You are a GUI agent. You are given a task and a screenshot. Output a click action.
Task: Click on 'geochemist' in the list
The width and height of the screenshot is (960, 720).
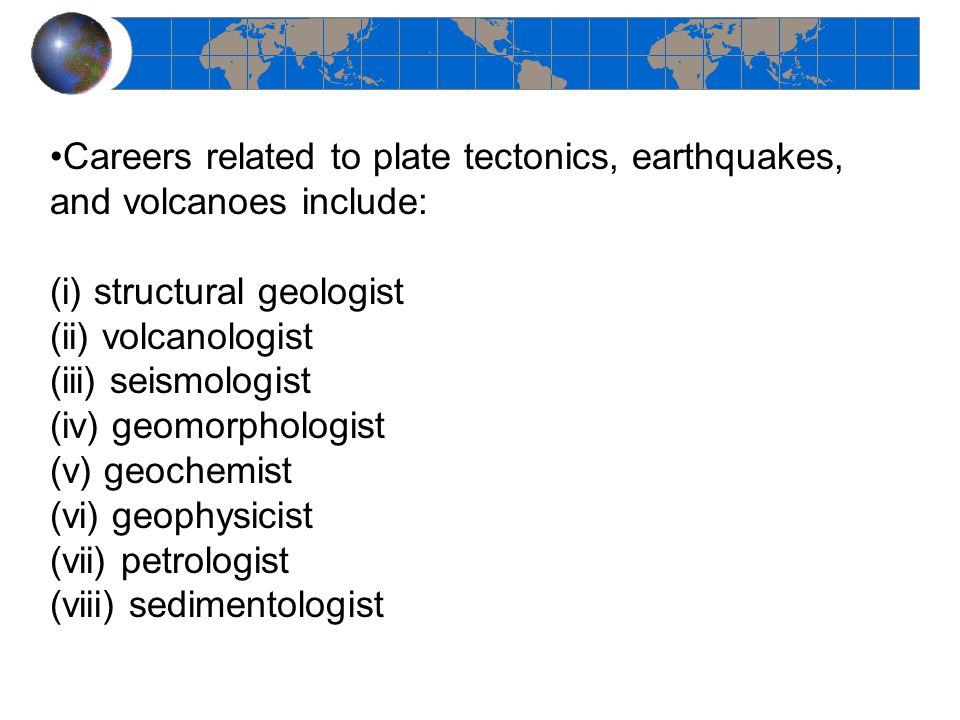coord(171,471)
